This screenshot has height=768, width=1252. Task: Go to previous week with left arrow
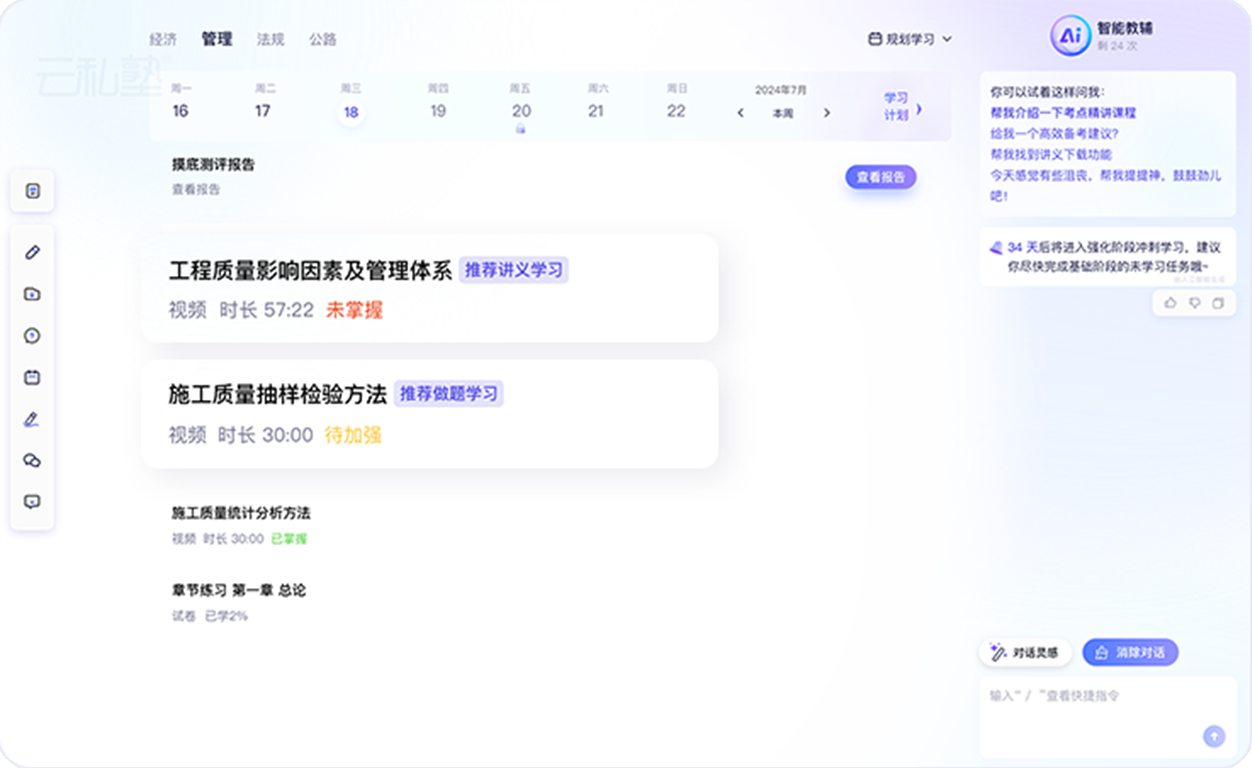click(740, 113)
